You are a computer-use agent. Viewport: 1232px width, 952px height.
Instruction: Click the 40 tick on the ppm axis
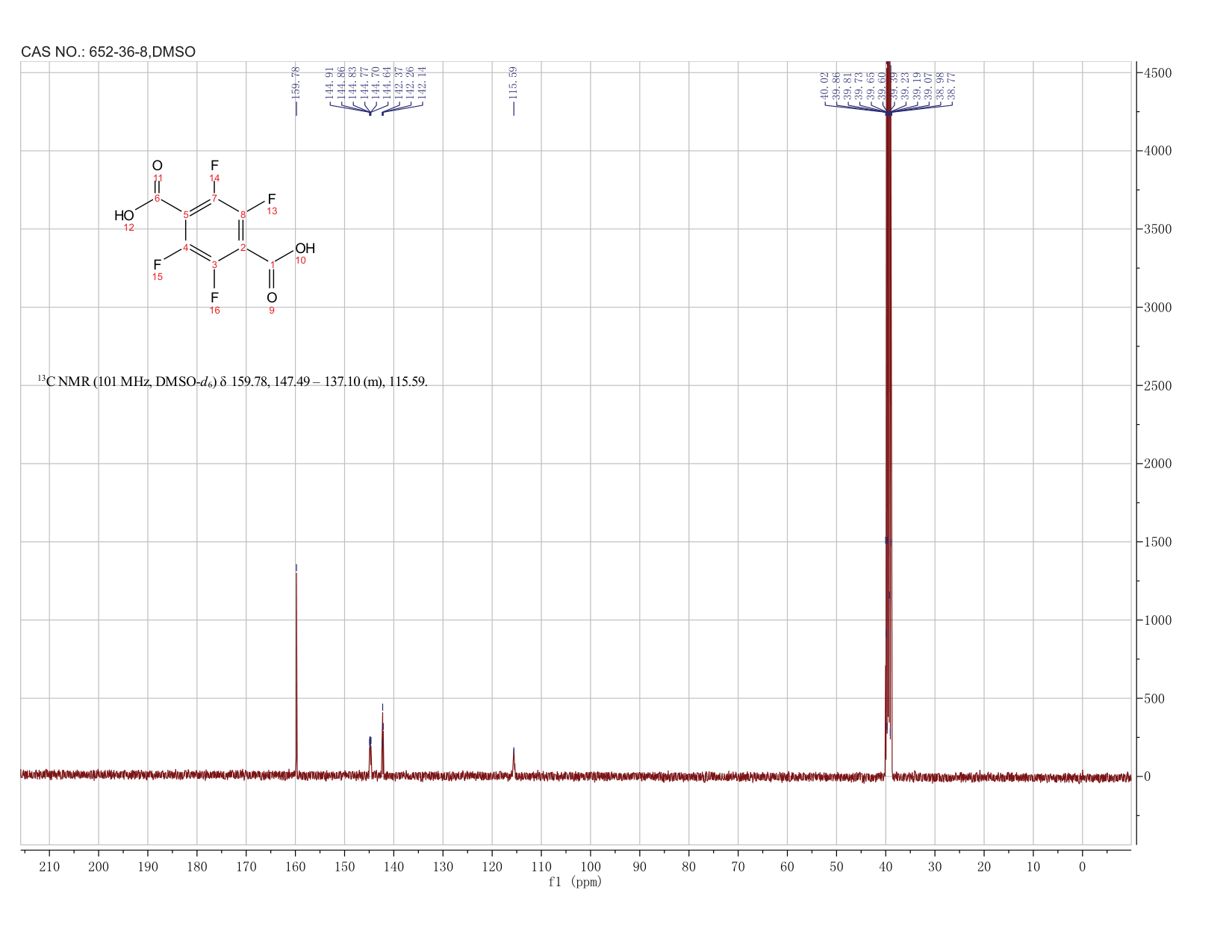[886, 867]
